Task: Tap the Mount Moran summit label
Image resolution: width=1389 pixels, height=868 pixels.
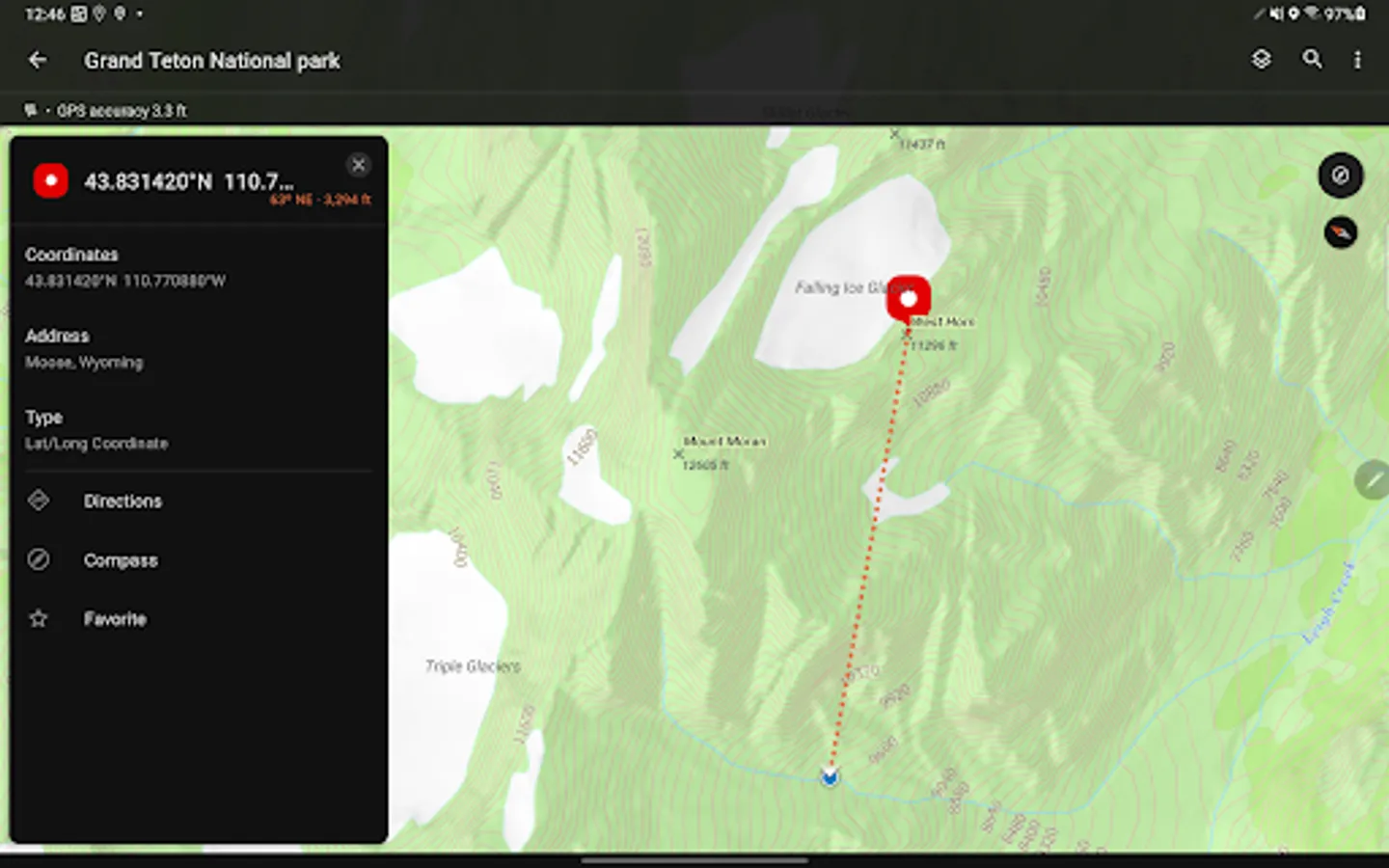Action: [x=724, y=442]
